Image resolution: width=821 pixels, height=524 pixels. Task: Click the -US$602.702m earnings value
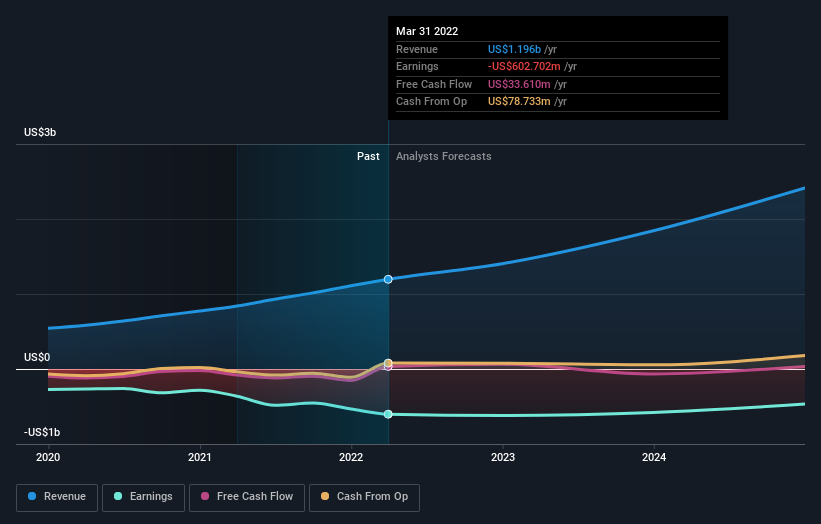pos(524,66)
